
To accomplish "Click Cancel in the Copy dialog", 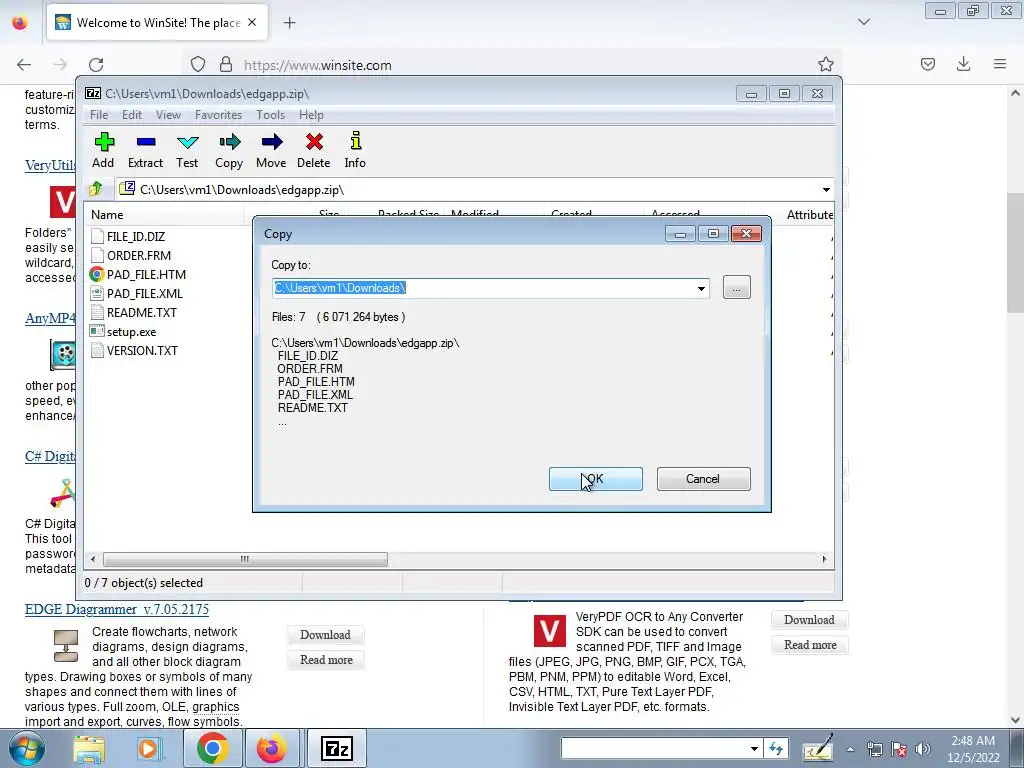I will click(703, 479).
